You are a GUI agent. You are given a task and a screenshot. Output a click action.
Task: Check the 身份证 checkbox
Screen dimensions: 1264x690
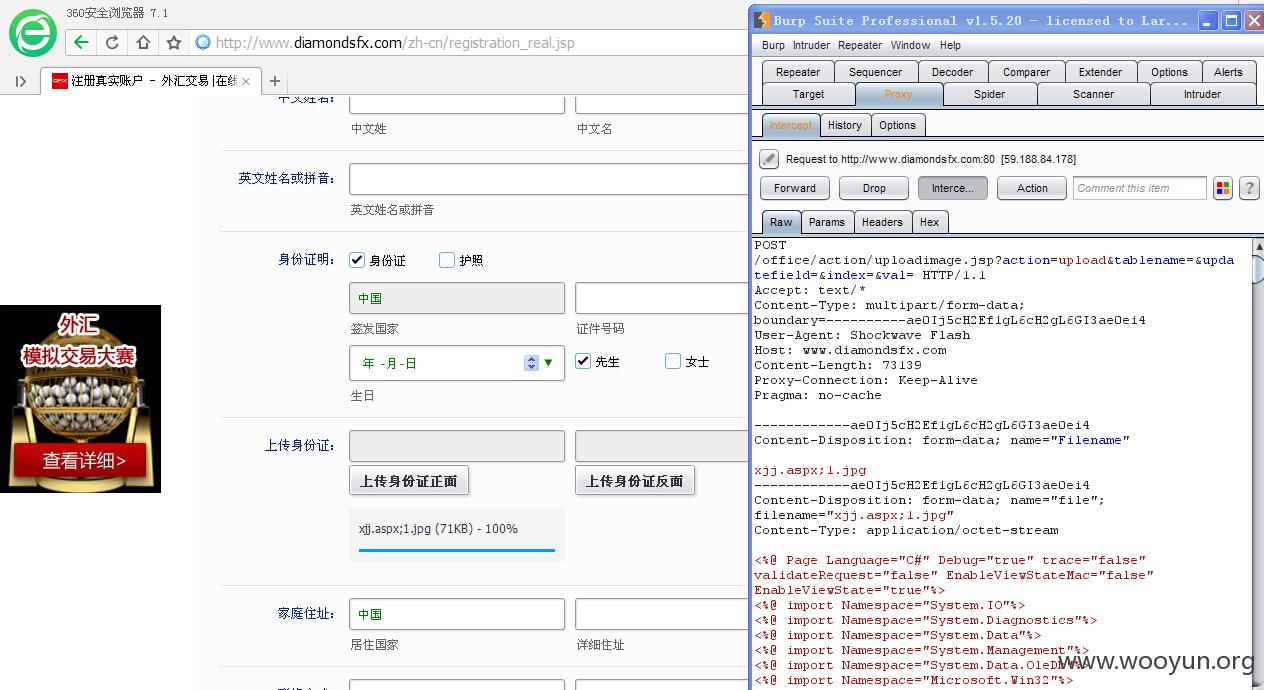tap(357, 260)
